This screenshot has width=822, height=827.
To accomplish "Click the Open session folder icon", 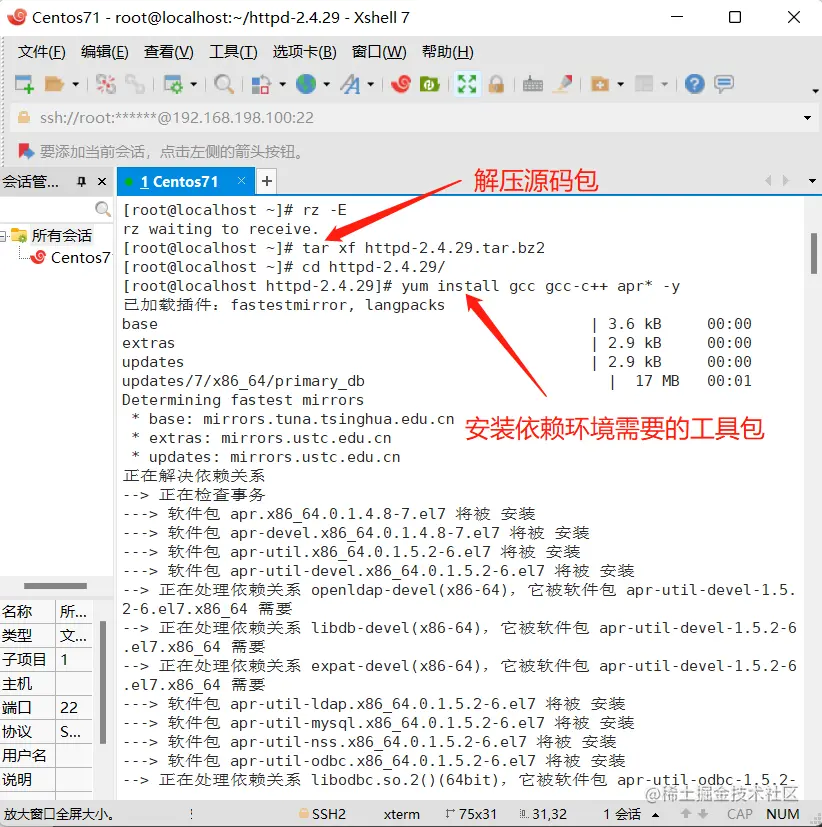I will [54, 84].
